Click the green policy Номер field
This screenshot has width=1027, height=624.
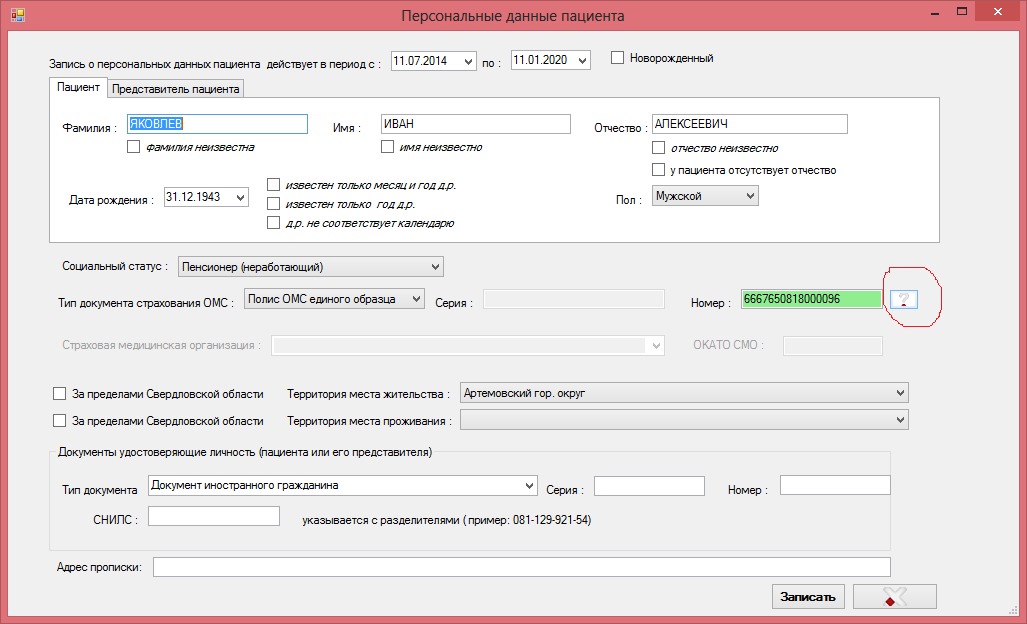812,299
